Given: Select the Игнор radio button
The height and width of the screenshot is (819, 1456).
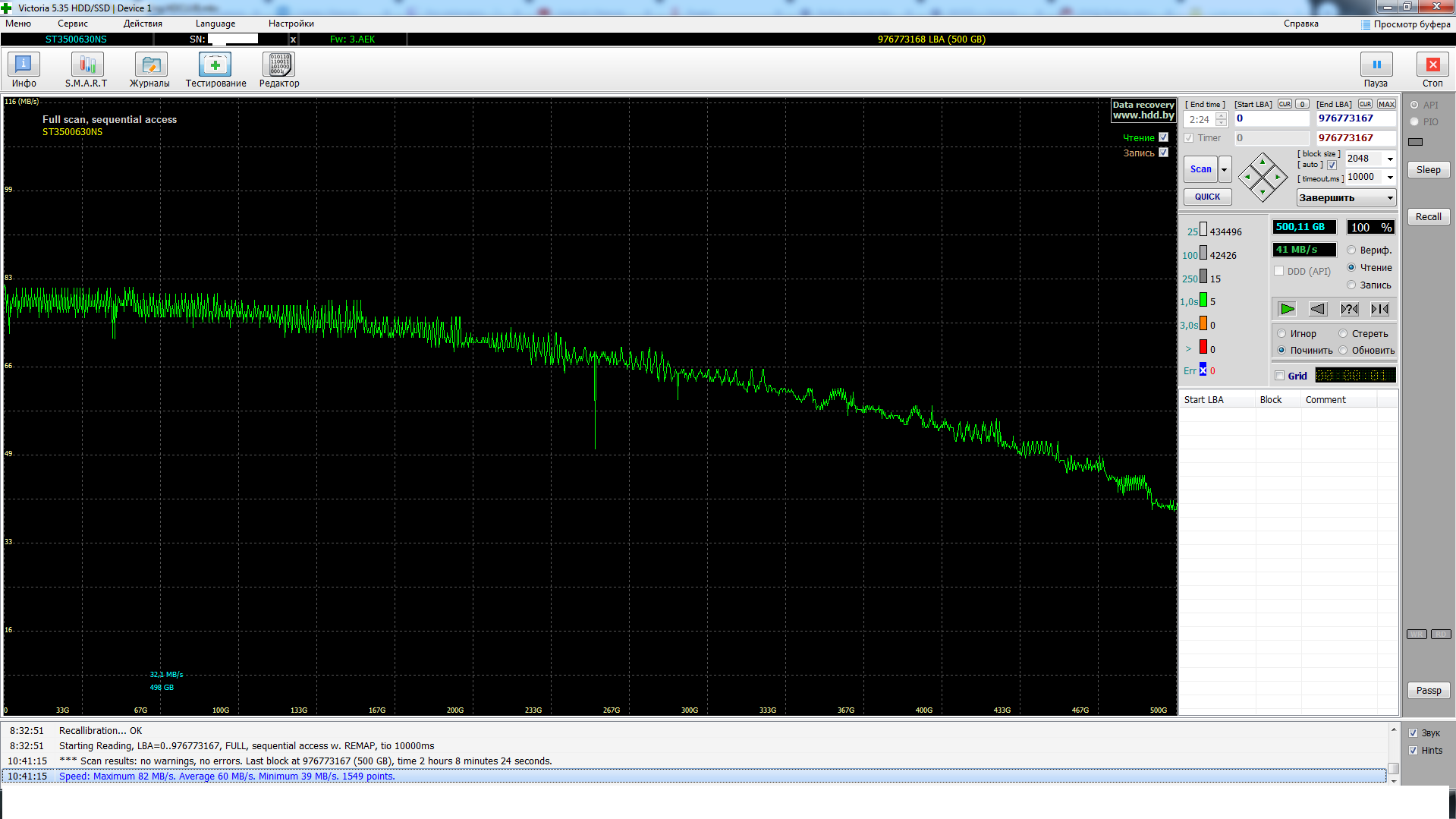Looking at the screenshot, I should tap(1281, 333).
